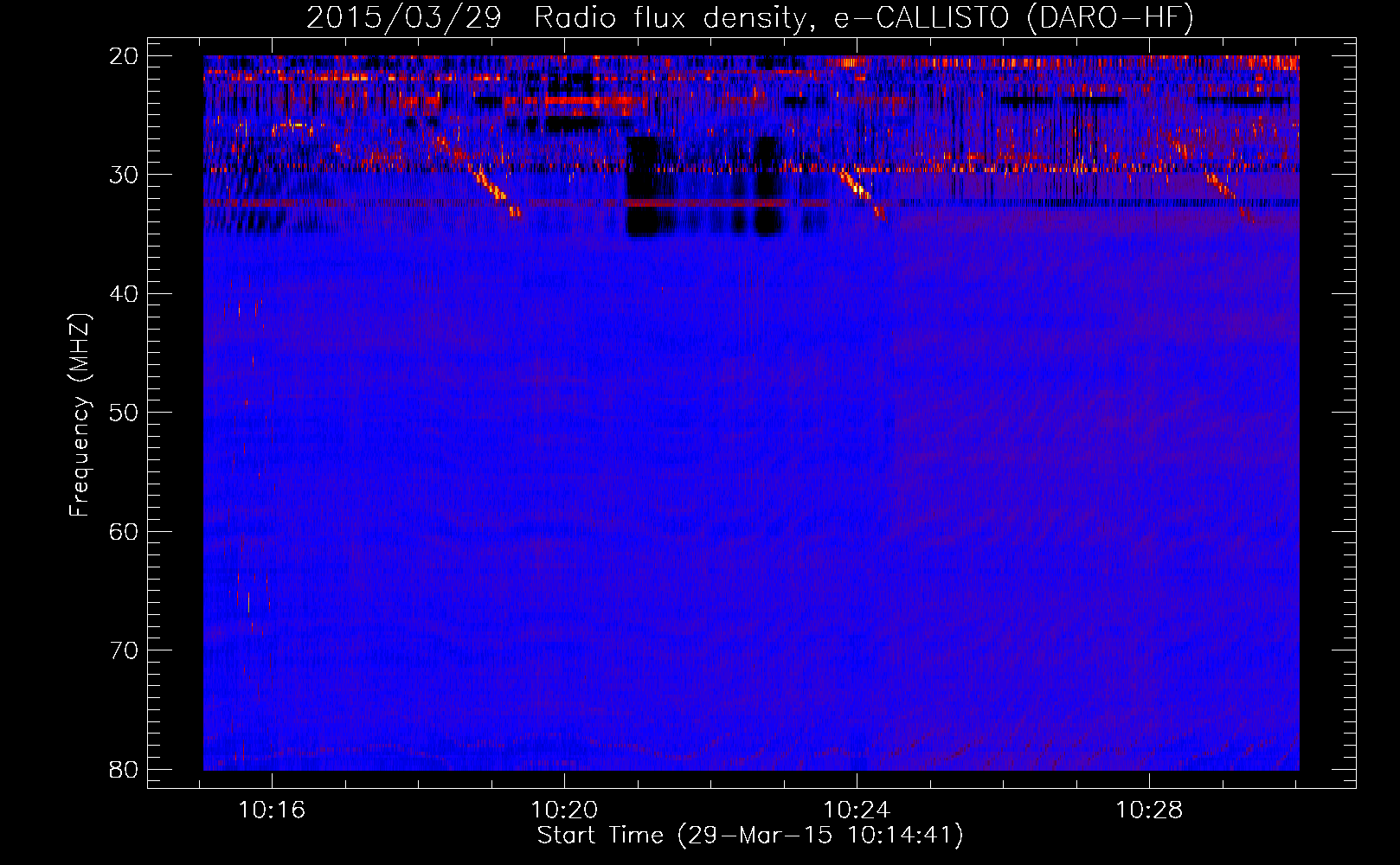The width and height of the screenshot is (1400, 865).
Task: Click the 10:24 time axis label
Action: click(x=857, y=811)
